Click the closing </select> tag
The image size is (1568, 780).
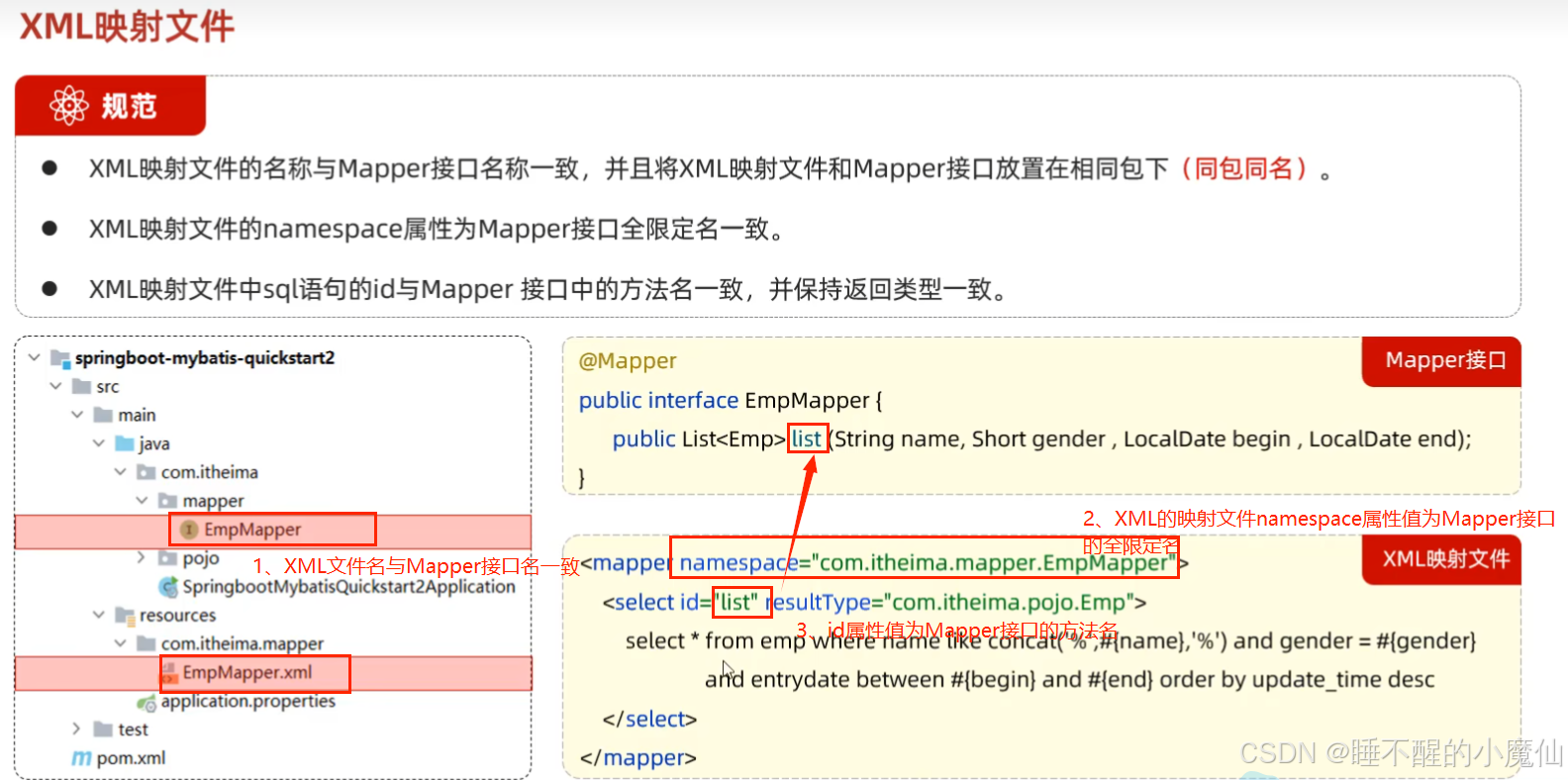pyautogui.click(x=649, y=720)
